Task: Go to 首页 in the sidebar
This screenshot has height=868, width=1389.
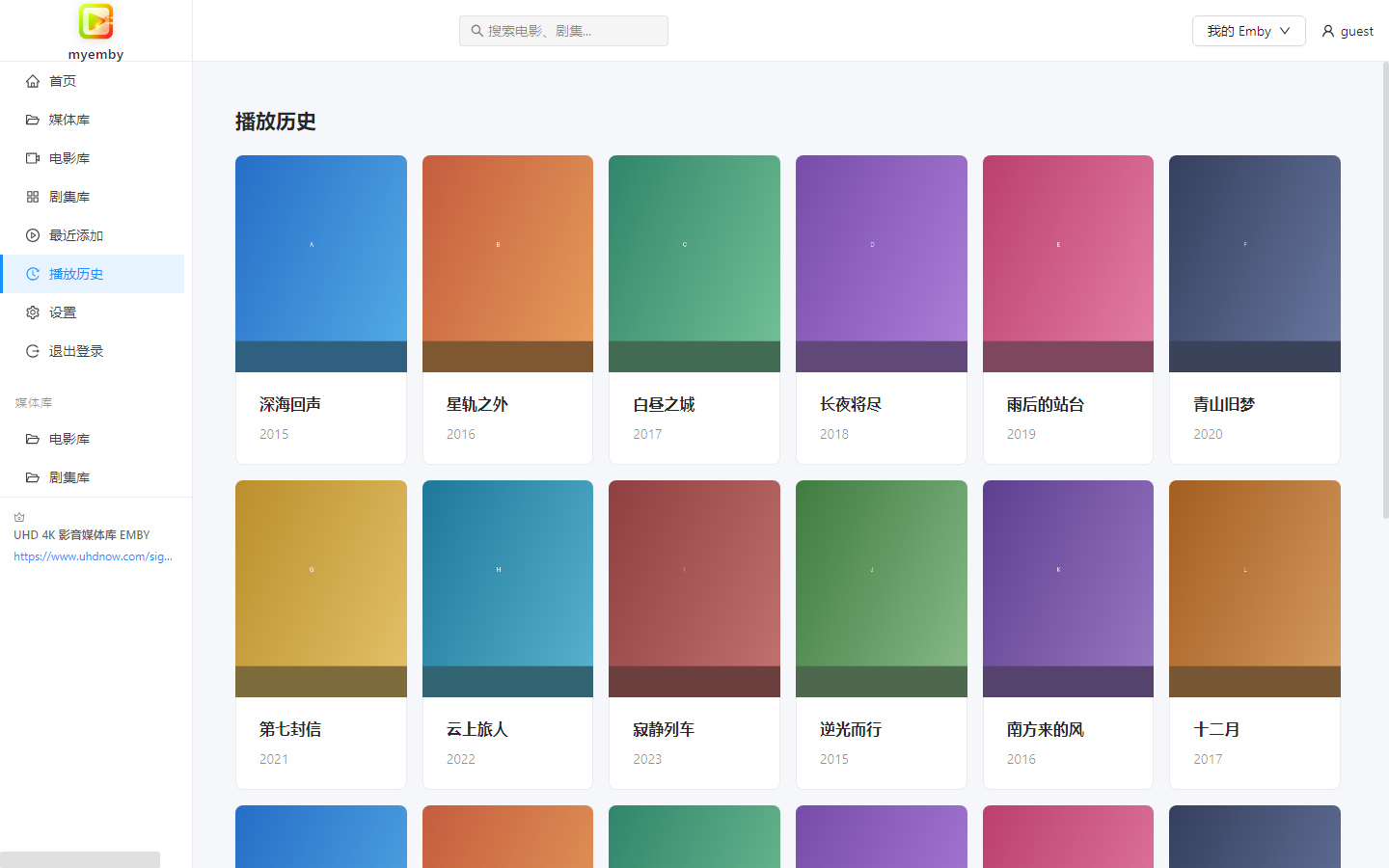Action: tap(93, 81)
